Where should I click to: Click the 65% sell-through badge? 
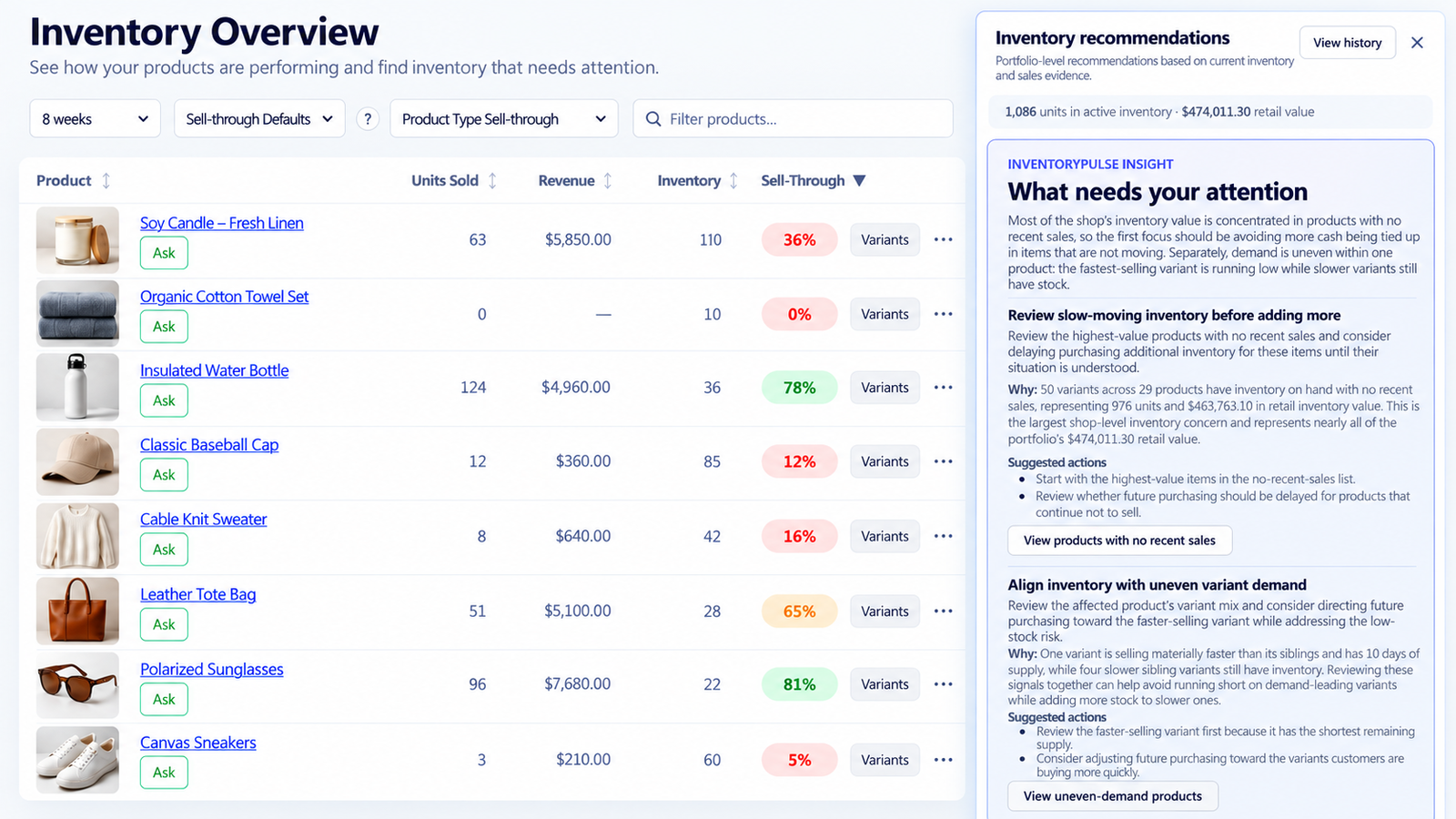click(799, 612)
